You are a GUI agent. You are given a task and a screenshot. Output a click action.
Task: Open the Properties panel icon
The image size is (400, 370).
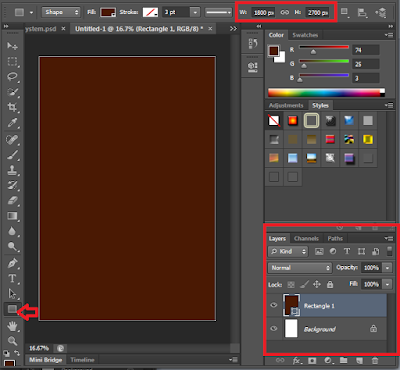[253, 67]
